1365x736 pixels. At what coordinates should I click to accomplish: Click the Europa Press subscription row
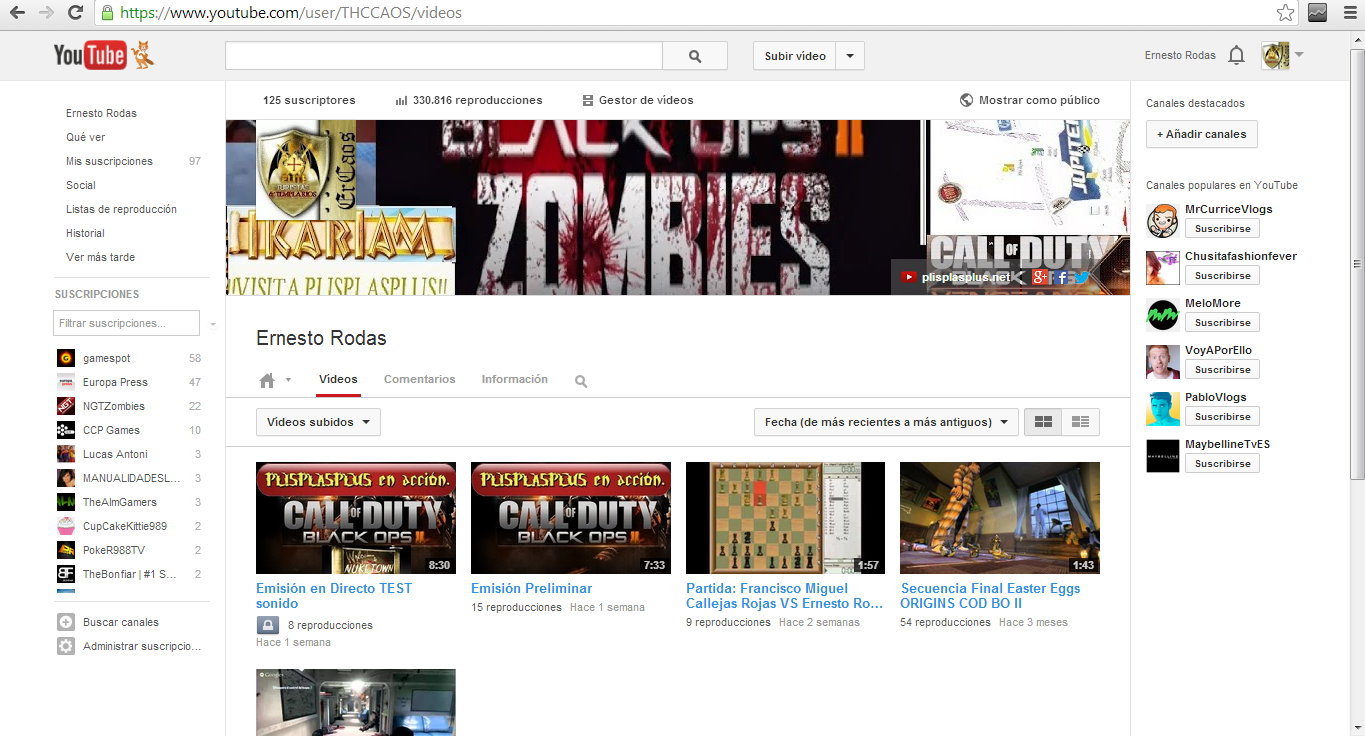click(129, 382)
